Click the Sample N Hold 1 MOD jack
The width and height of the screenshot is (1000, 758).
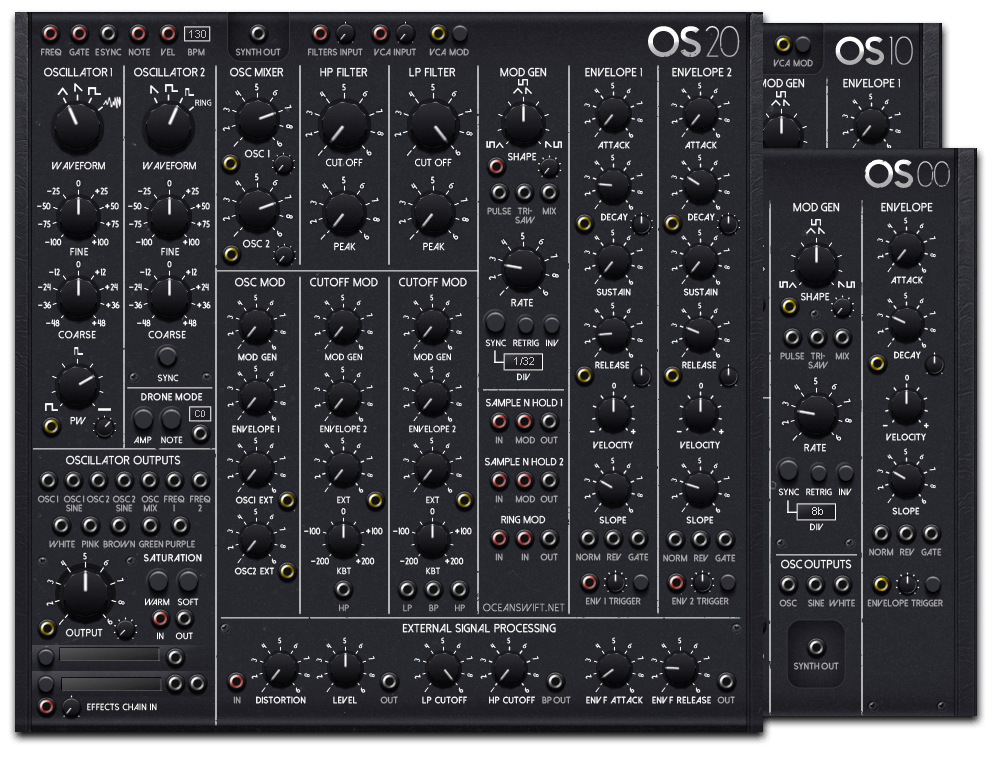pyautogui.click(x=524, y=421)
